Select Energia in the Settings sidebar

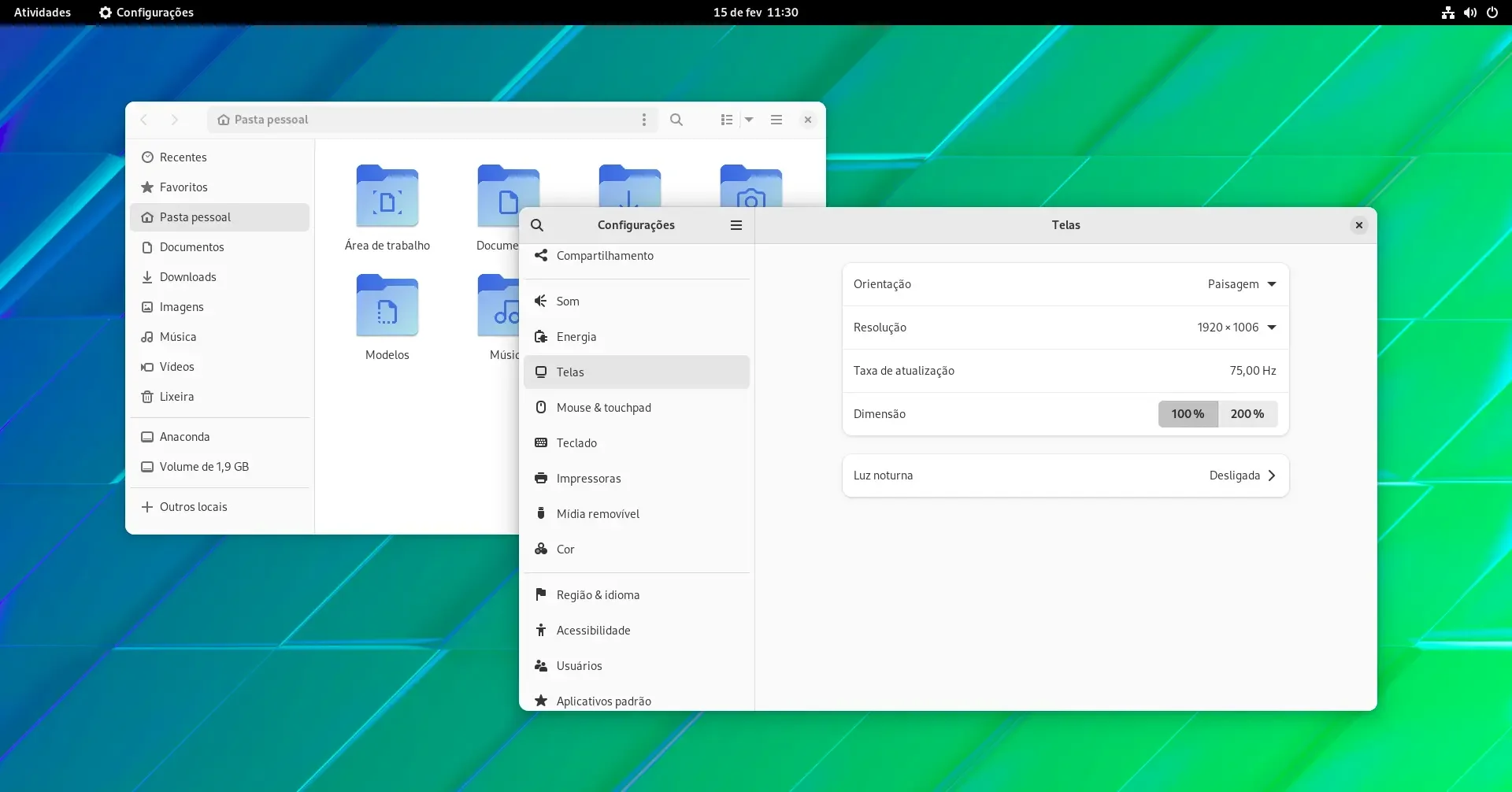pyautogui.click(x=636, y=337)
